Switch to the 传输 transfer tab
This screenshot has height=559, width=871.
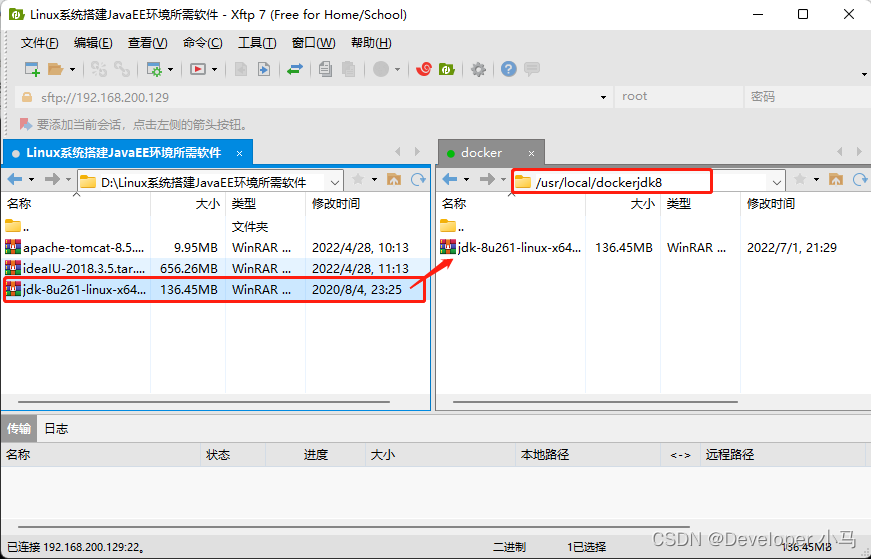tap(19, 428)
